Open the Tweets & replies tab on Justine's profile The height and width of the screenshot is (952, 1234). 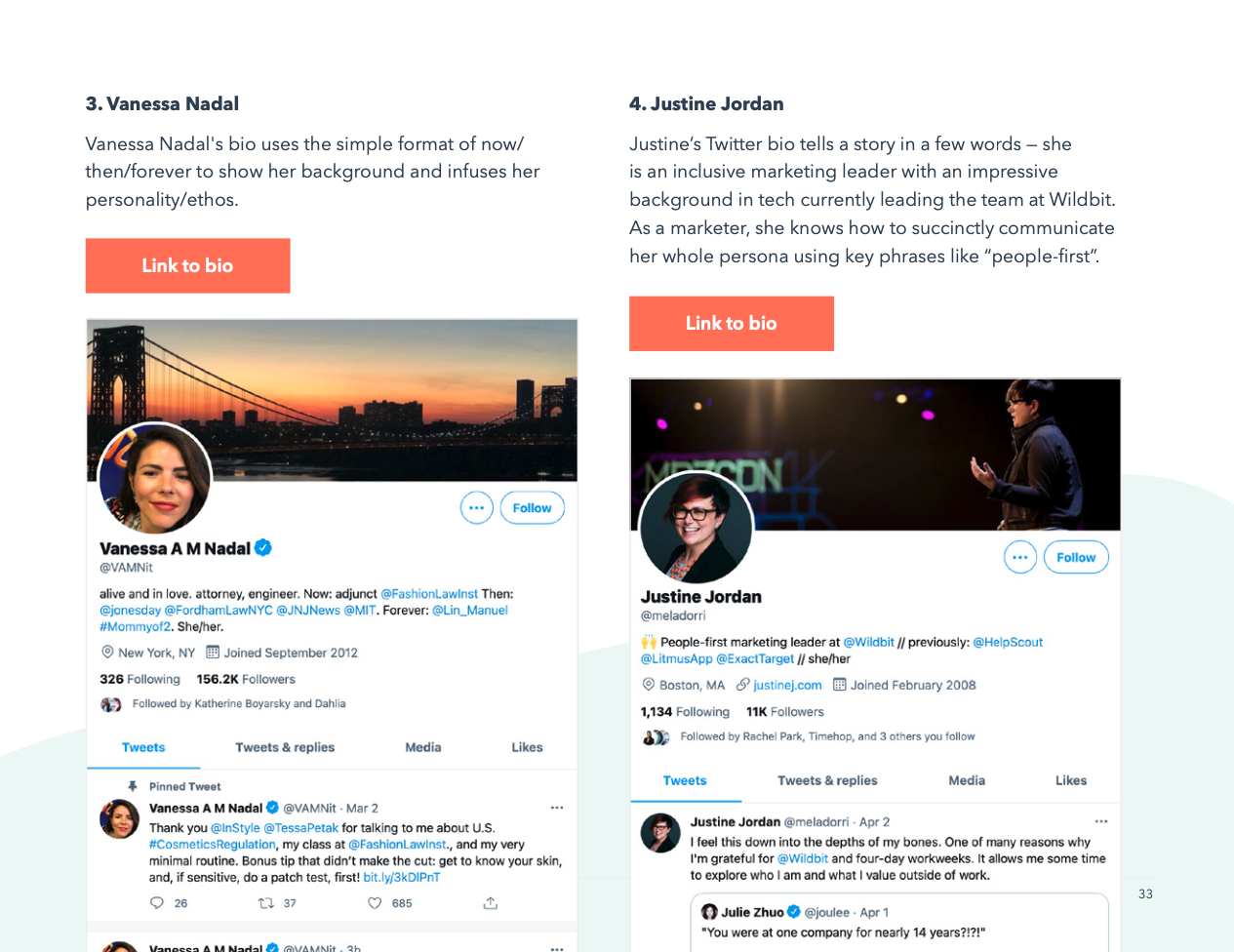827,780
